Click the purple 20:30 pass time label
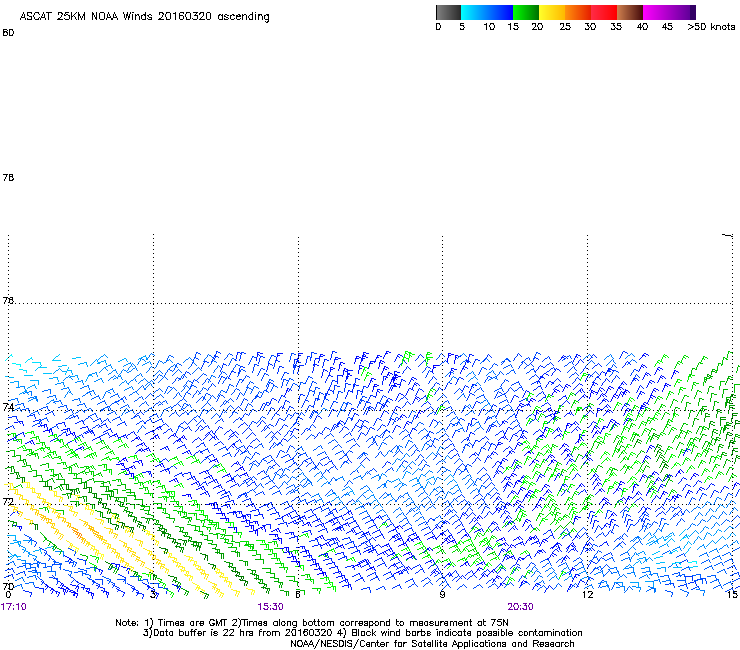The height and width of the screenshot is (650, 740). pos(521,607)
